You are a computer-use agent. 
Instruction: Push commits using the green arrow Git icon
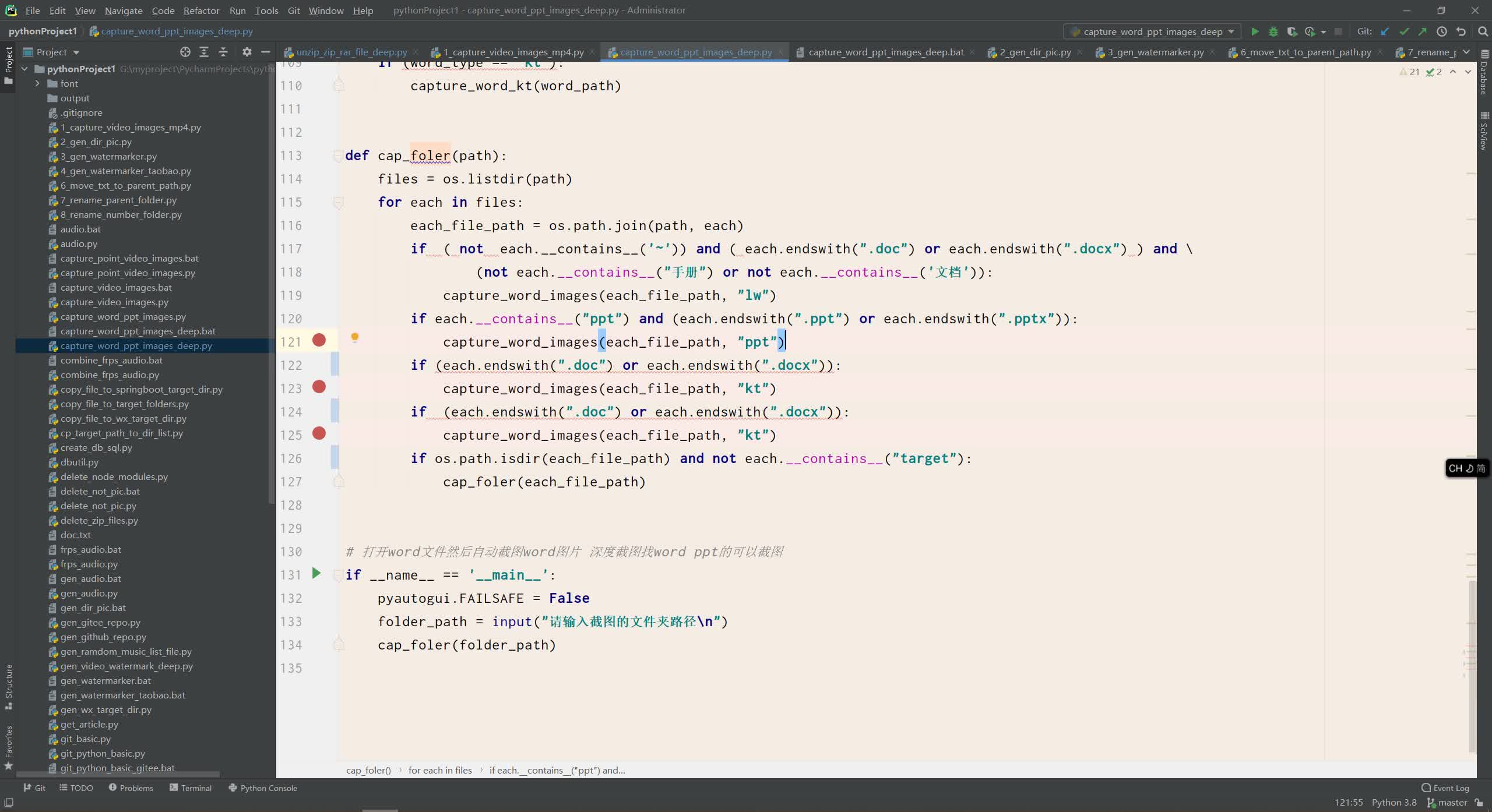pyautogui.click(x=1423, y=31)
